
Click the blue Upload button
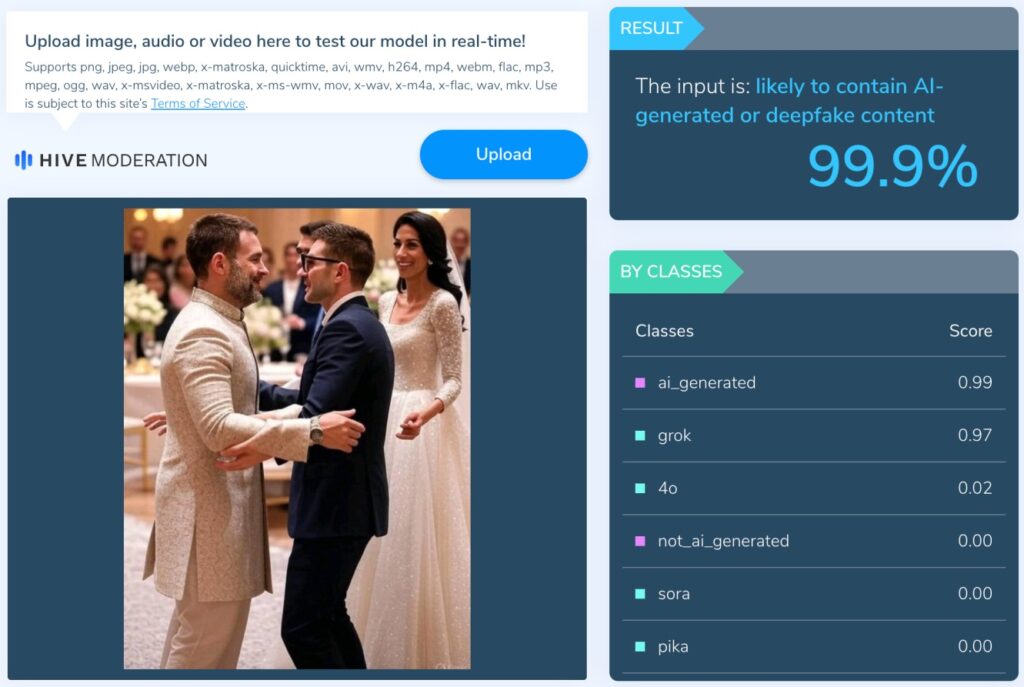504,154
